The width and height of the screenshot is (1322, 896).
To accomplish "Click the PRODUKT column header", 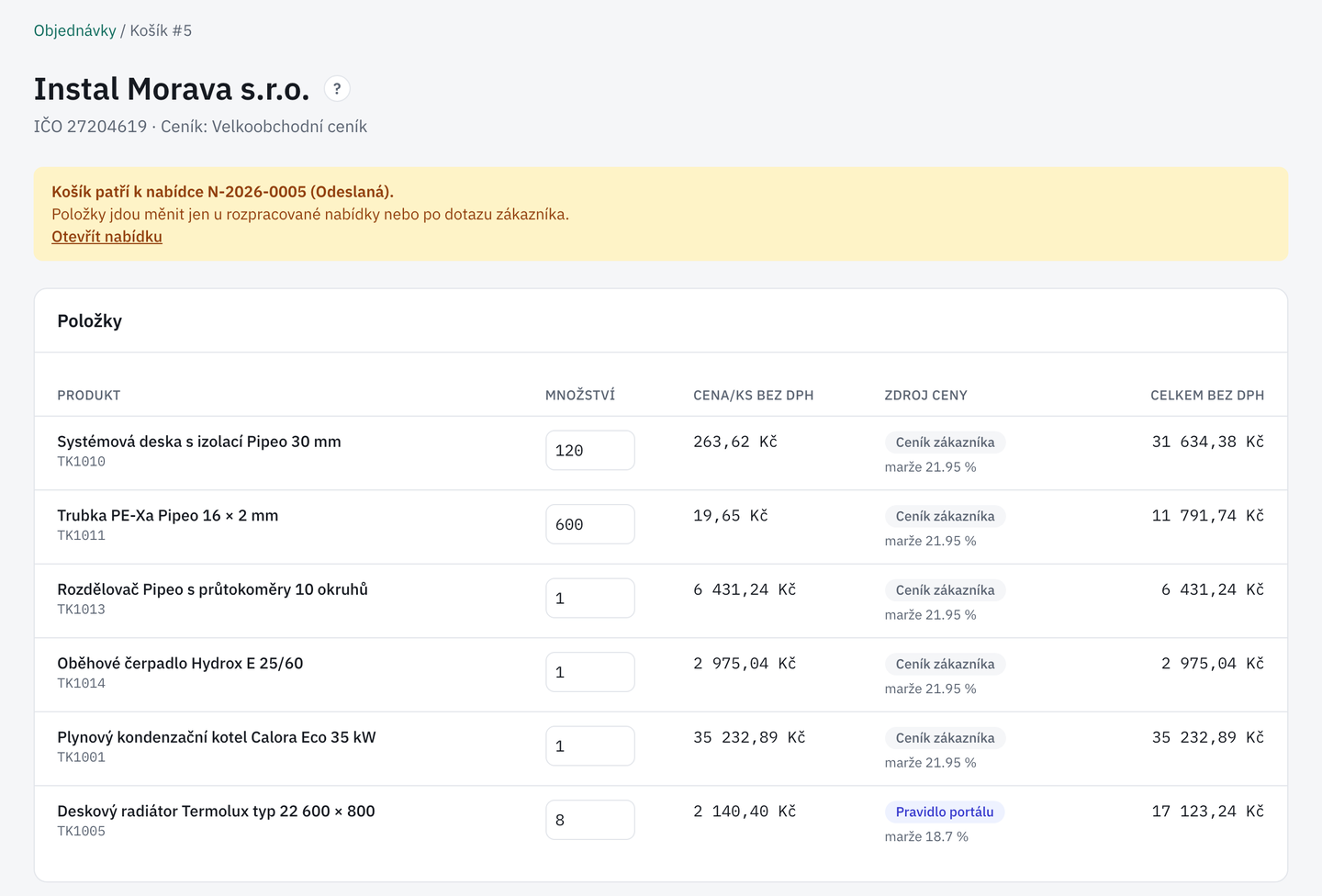I will [x=89, y=396].
